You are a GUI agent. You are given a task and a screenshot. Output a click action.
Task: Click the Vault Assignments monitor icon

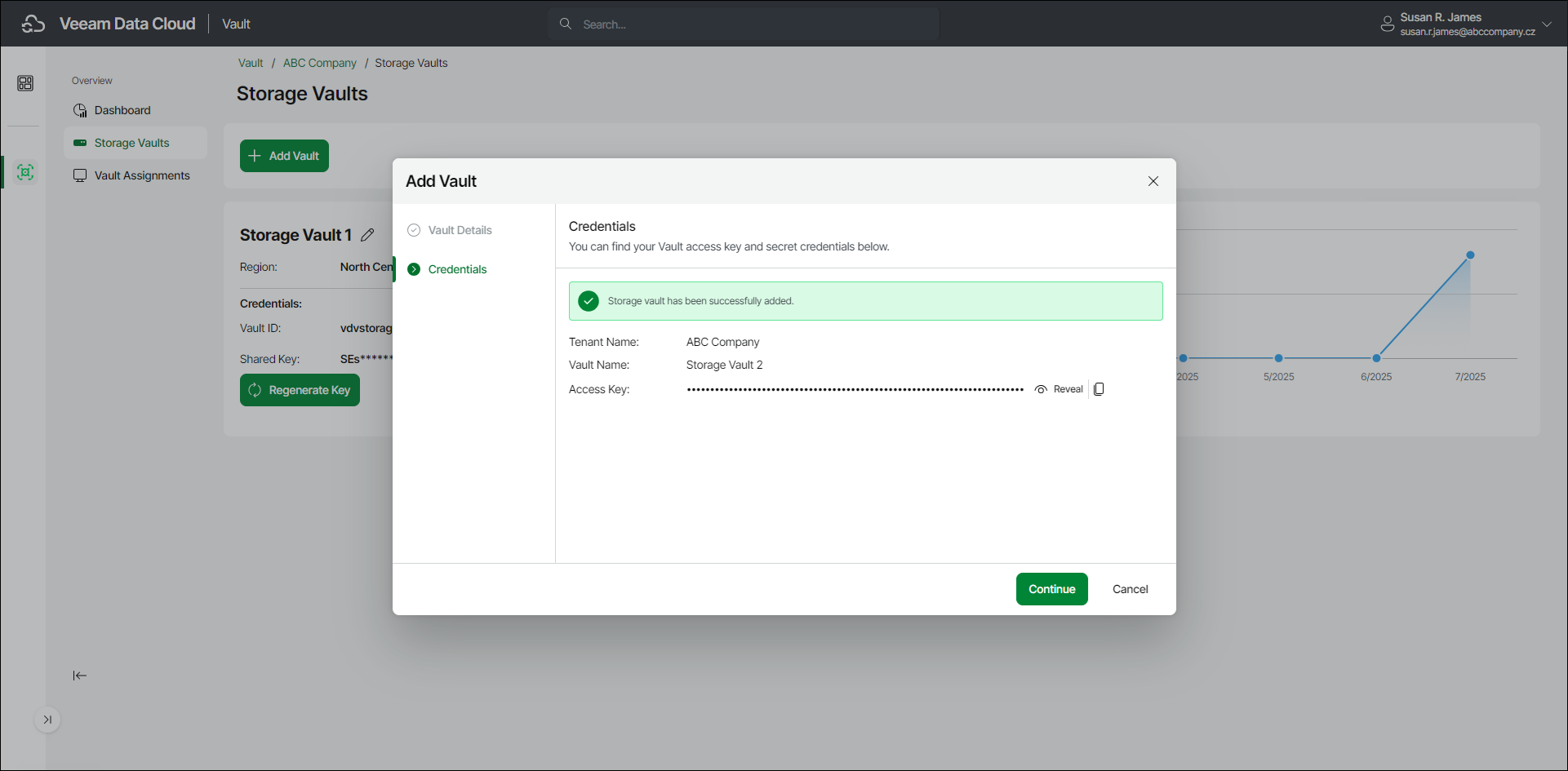80,175
